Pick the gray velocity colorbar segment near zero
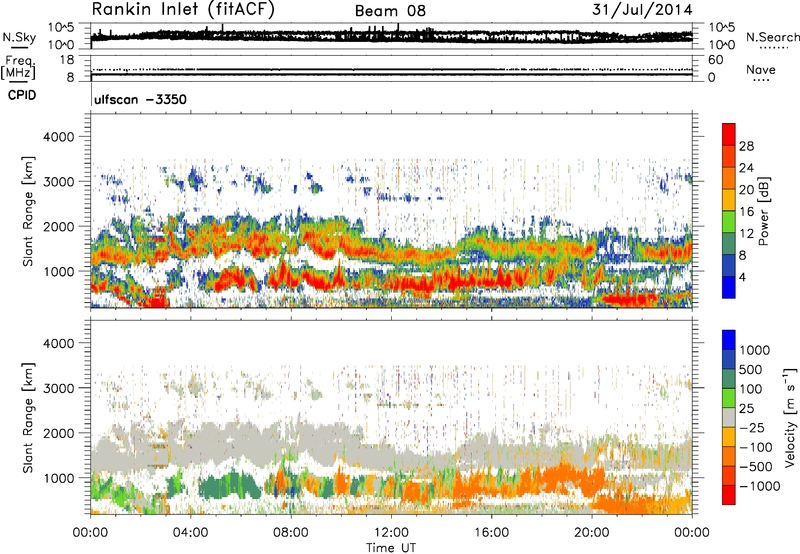This screenshot has height=554, width=800. pos(729,417)
